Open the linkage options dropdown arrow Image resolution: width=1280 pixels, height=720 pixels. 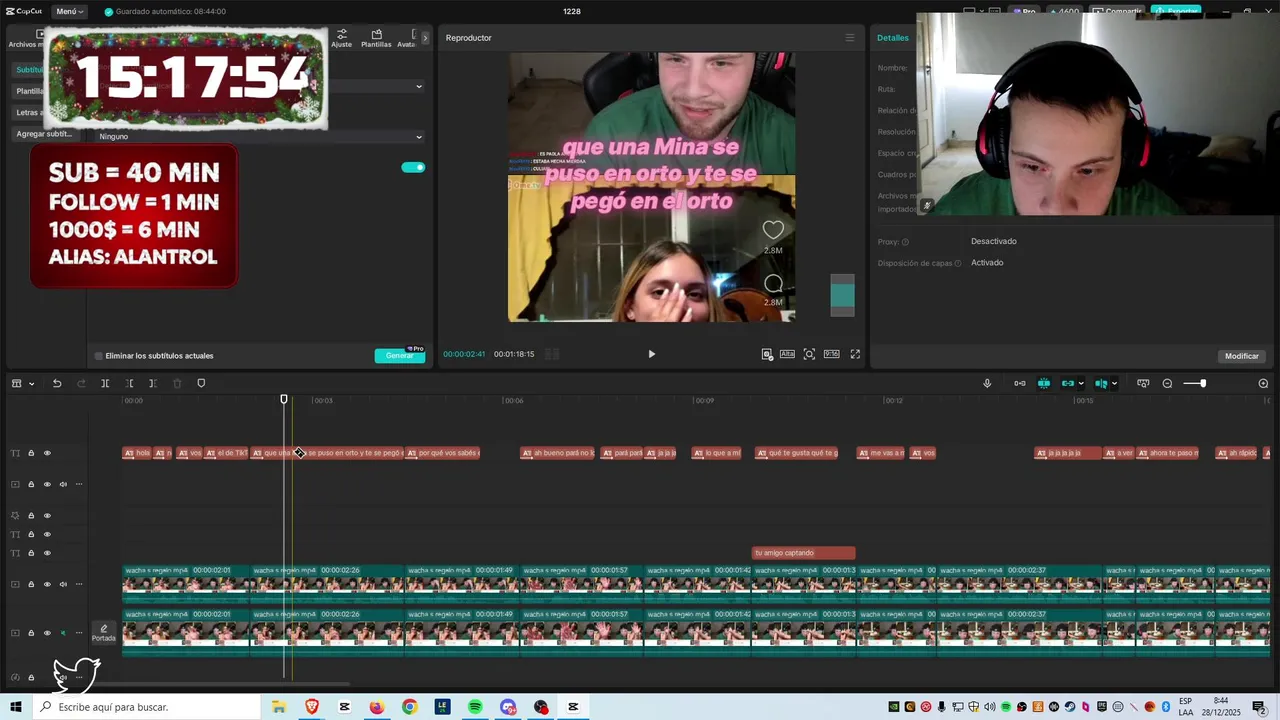pos(1081,383)
